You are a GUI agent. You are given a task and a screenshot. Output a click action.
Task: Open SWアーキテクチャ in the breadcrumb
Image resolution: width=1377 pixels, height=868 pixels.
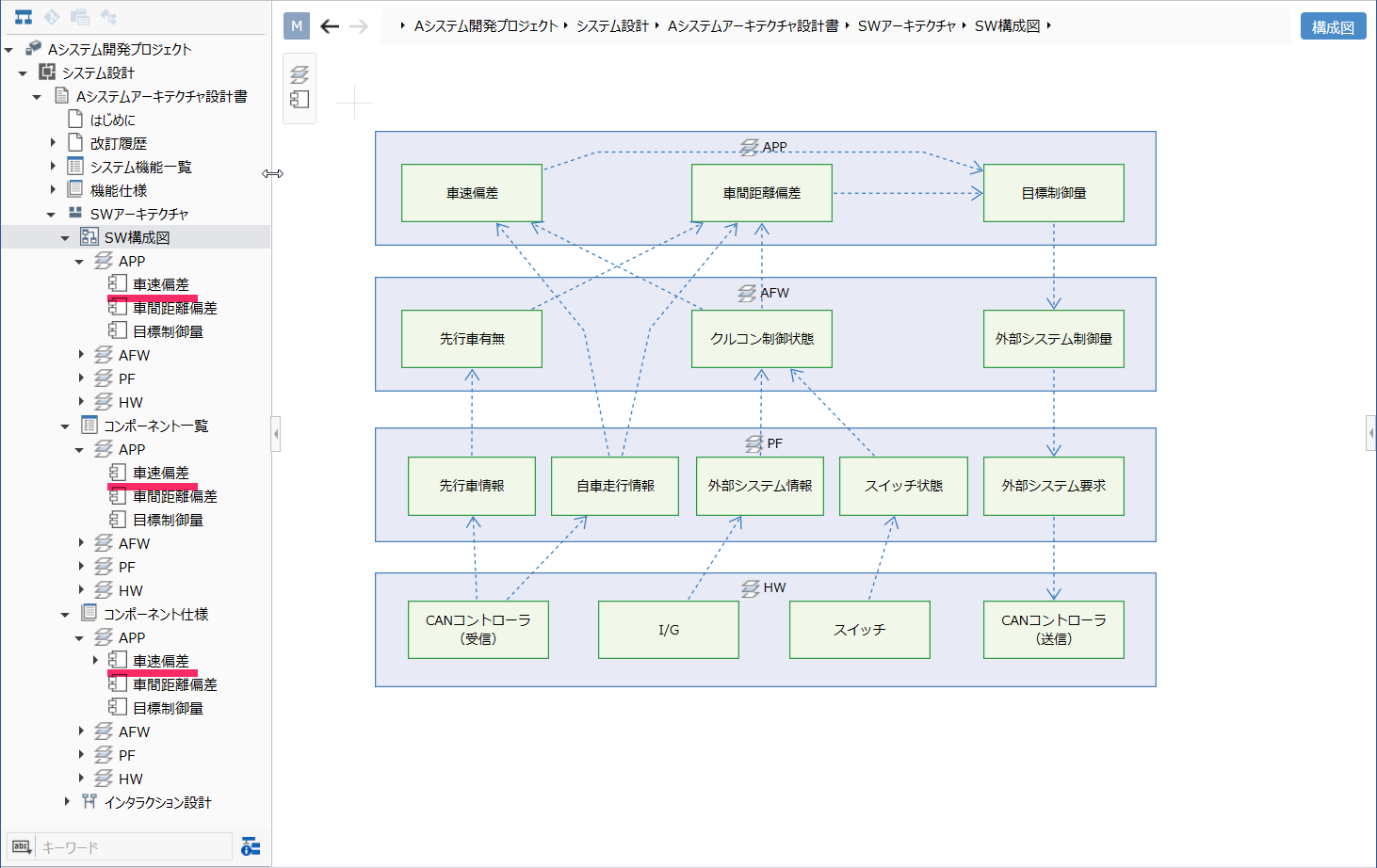(906, 26)
